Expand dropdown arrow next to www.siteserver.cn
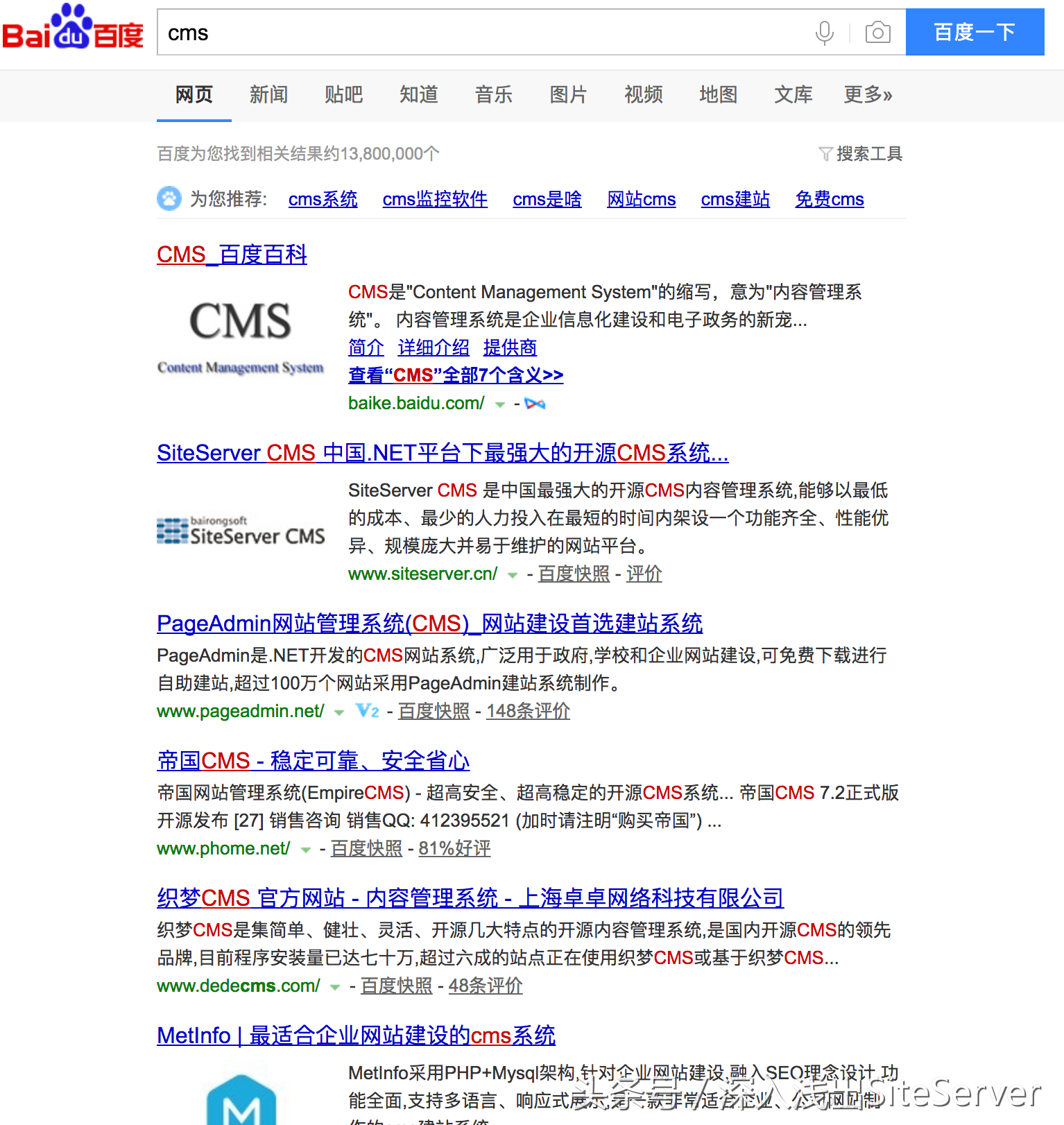The image size is (1064, 1125). point(513,576)
